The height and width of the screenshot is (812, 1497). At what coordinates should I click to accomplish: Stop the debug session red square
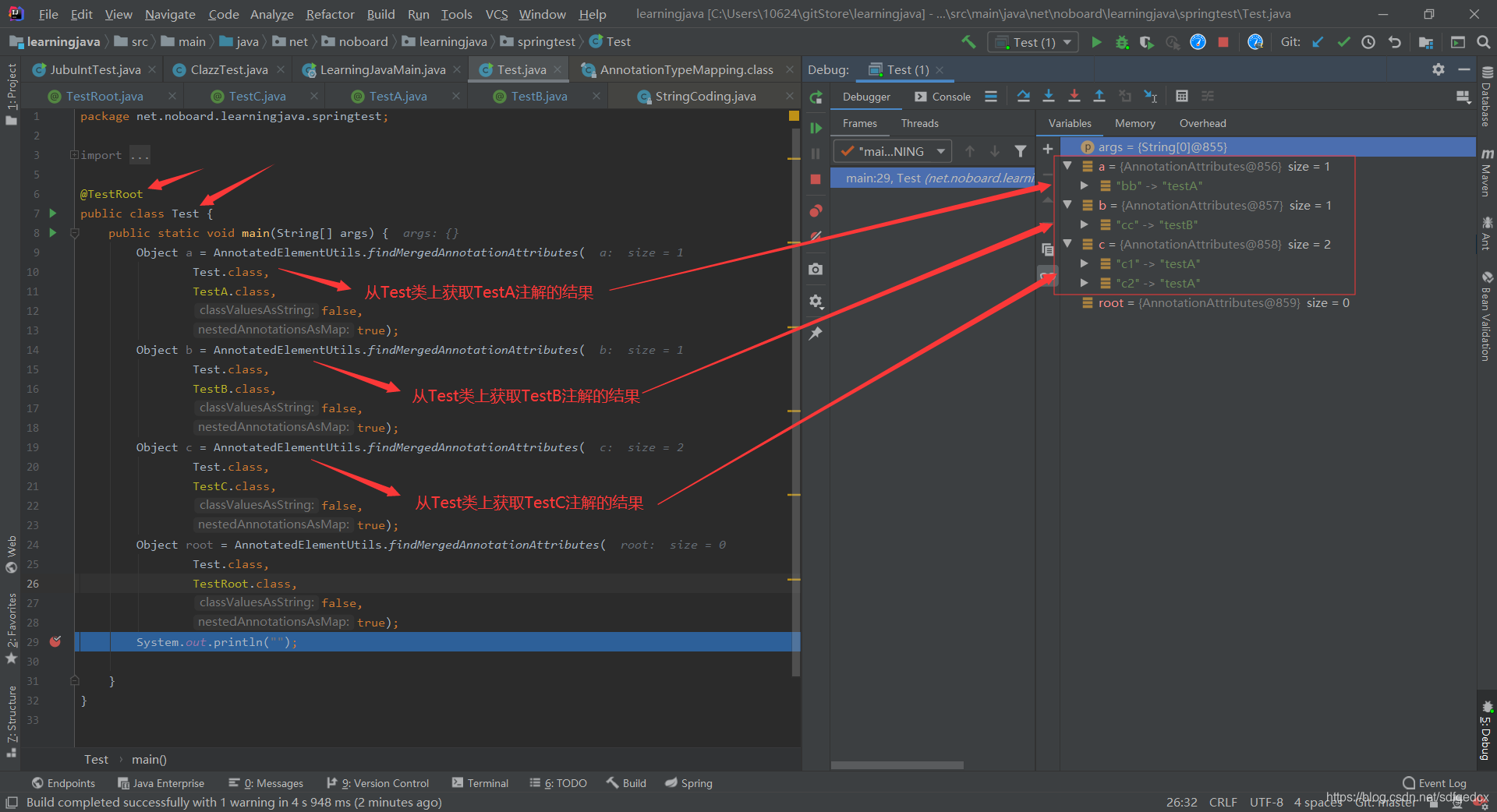(816, 179)
